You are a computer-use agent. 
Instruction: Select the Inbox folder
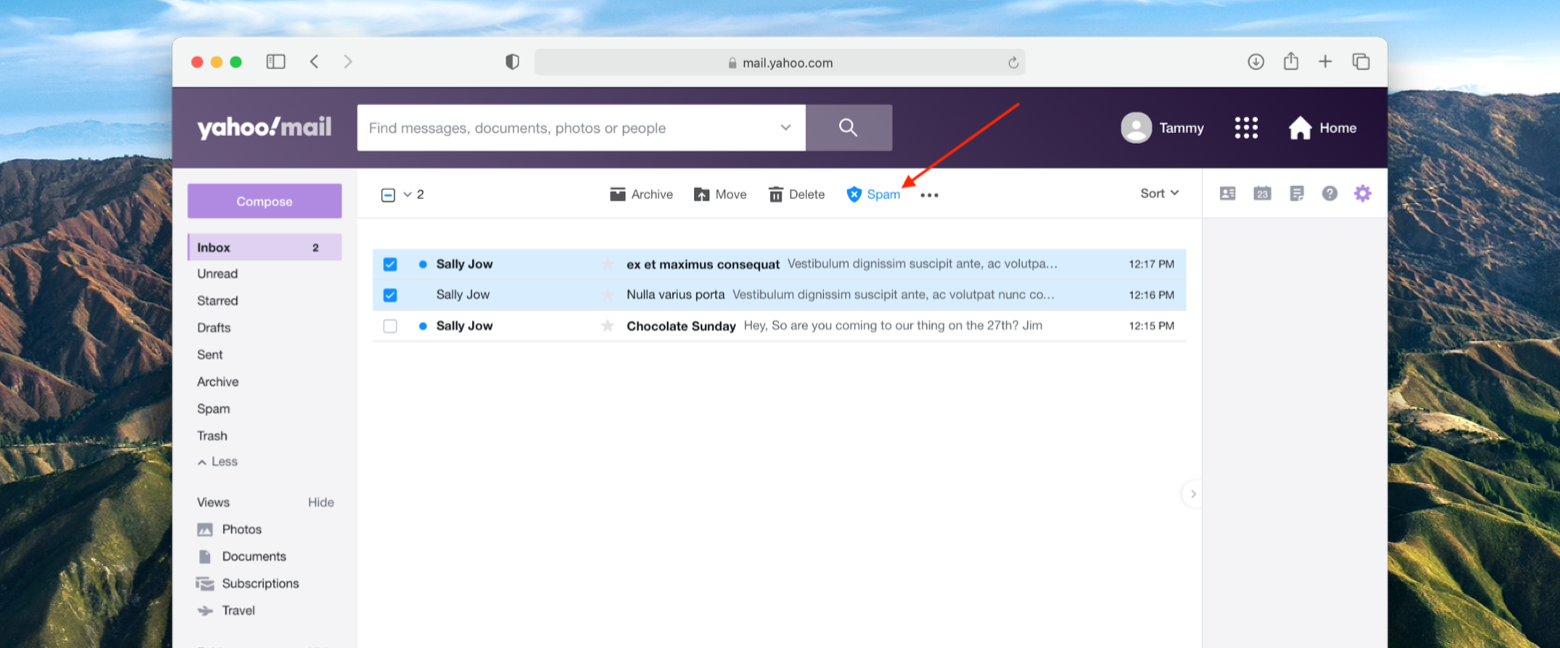(x=264, y=247)
